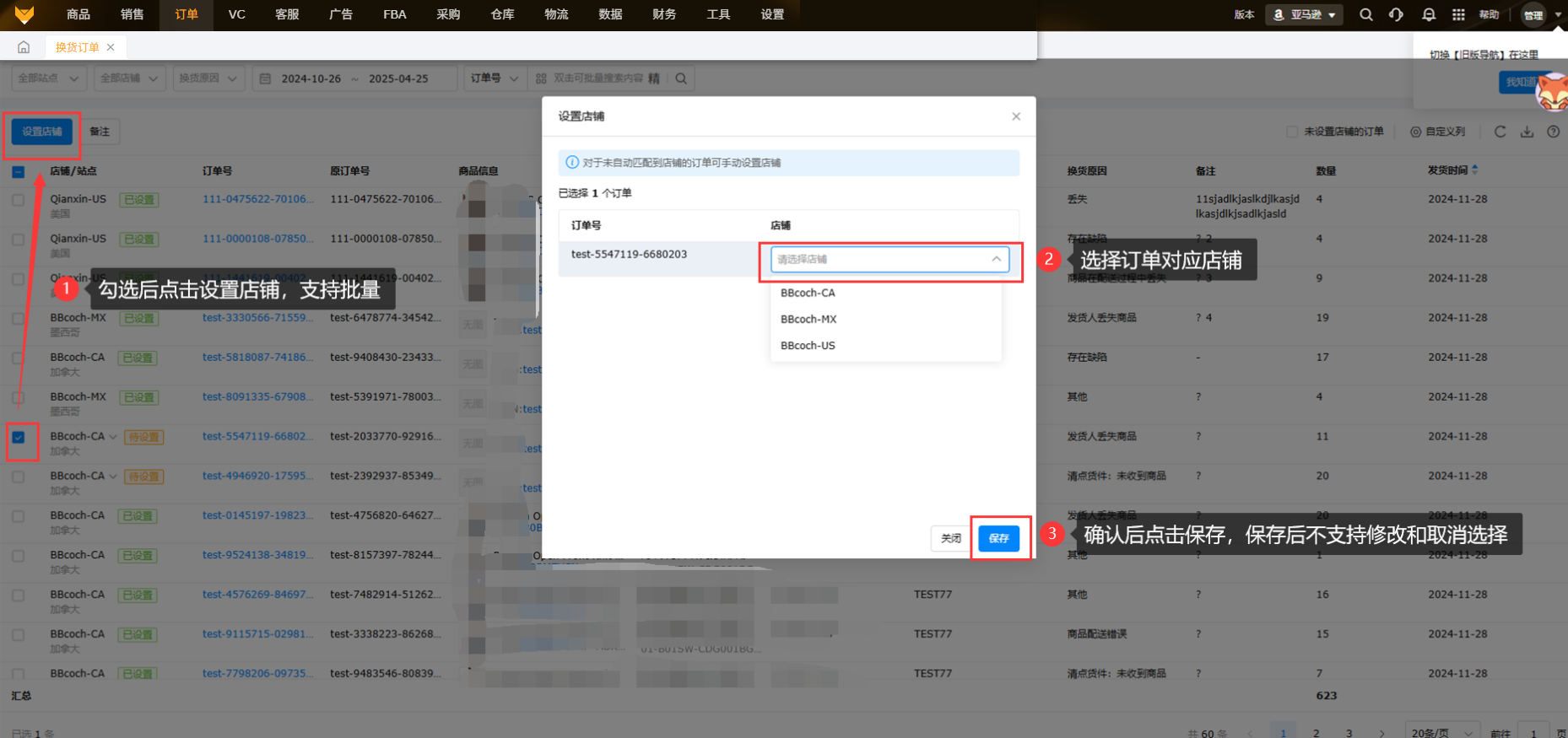Viewport: 1568px width, 738px height.
Task: Open the 订单 navigation menu
Action: (x=187, y=14)
